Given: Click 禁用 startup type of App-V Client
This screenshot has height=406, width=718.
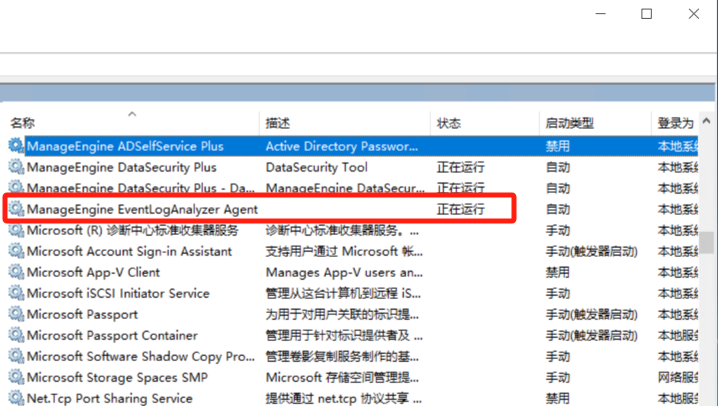Looking at the screenshot, I should (x=557, y=272).
